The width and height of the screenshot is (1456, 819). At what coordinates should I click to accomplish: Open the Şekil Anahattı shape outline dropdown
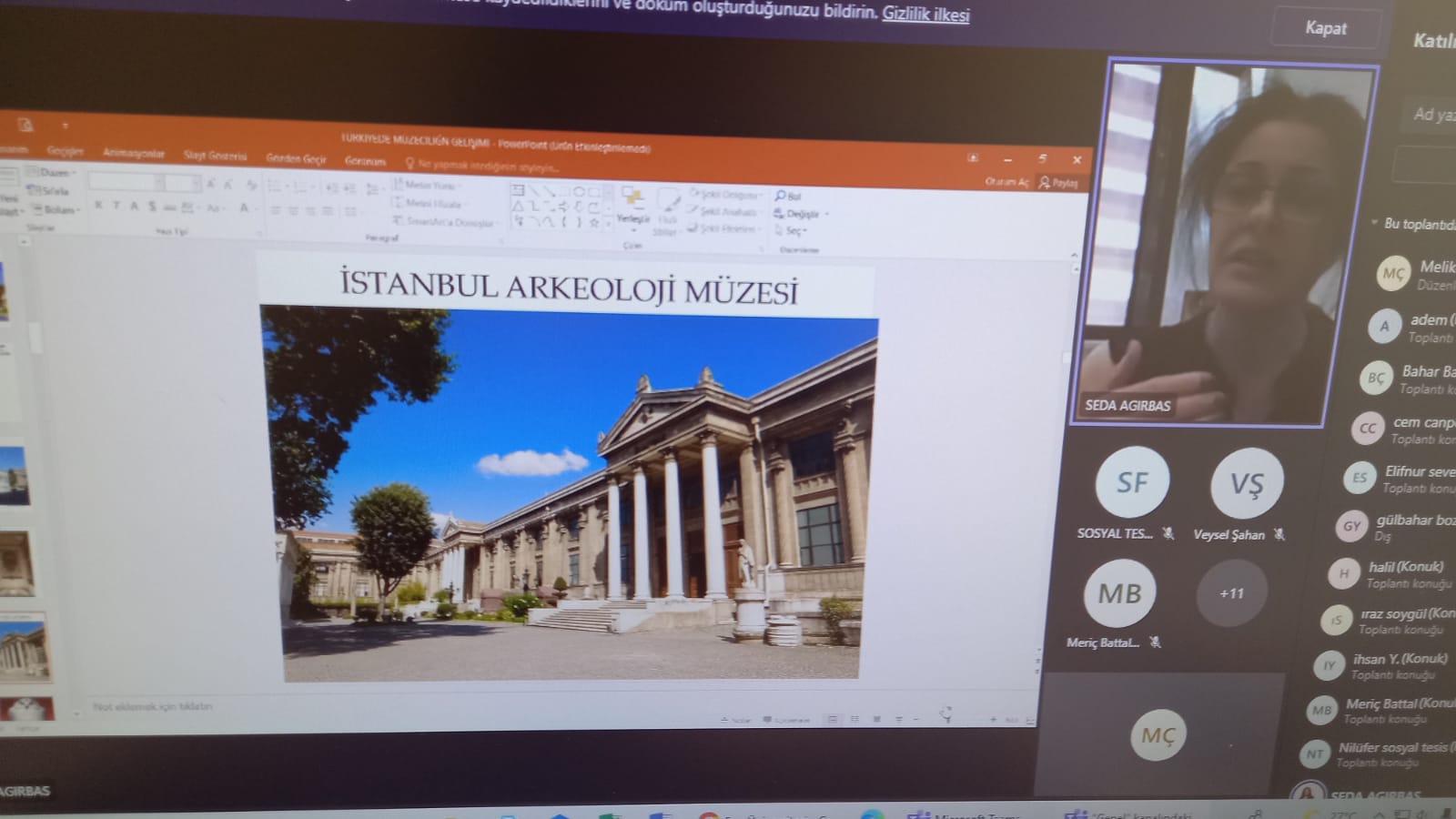[x=723, y=211]
